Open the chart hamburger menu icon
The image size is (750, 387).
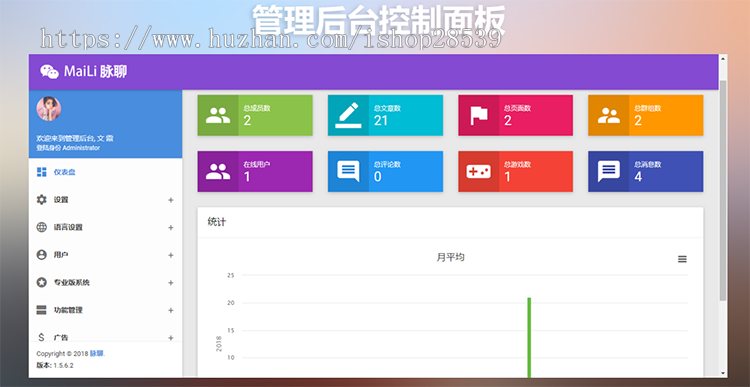coord(682,259)
